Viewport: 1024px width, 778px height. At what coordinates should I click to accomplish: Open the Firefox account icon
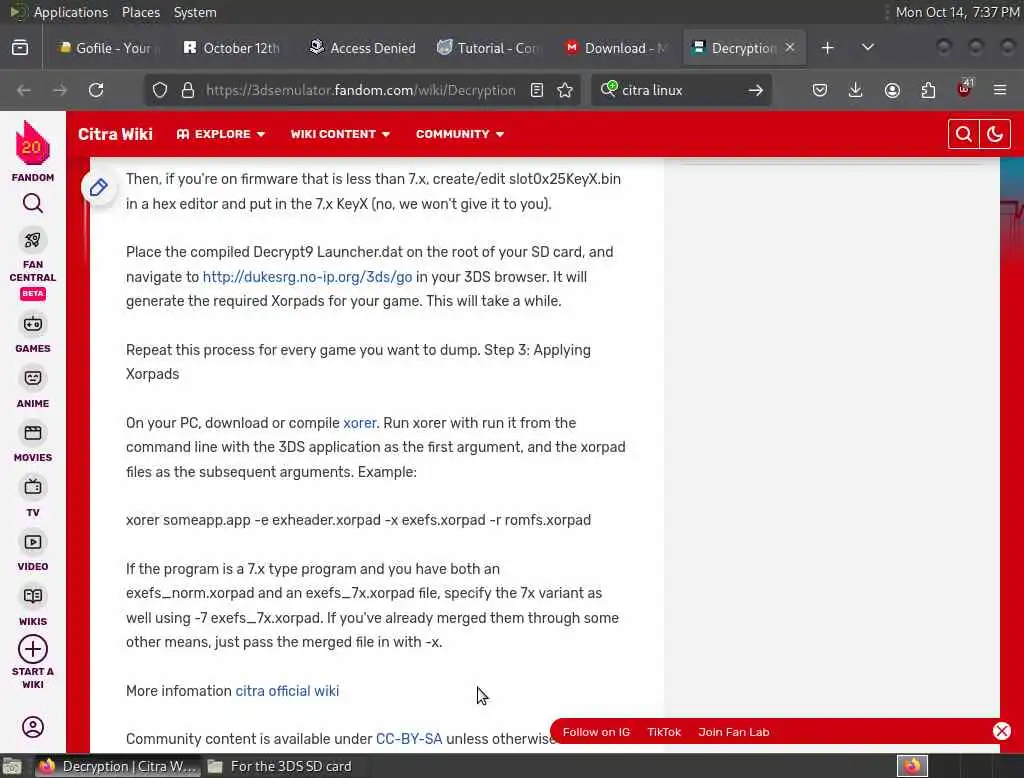(x=892, y=90)
